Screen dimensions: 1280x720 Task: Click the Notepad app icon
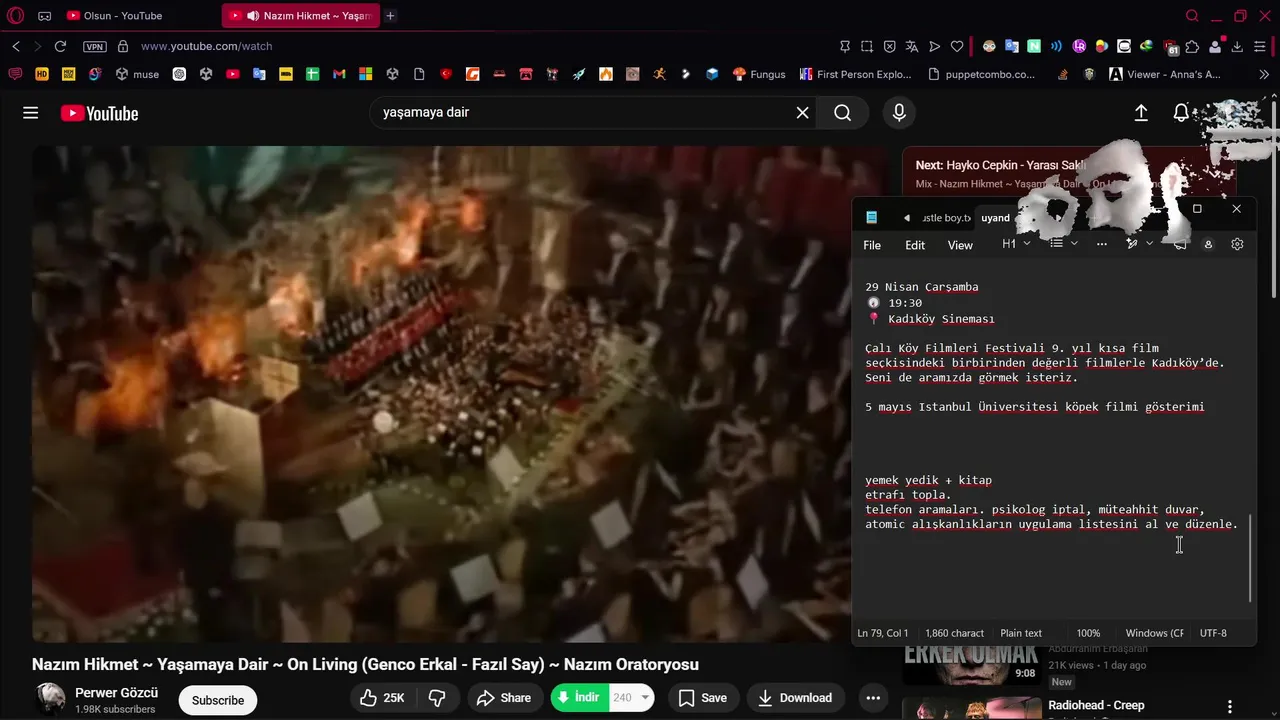pos(872,217)
